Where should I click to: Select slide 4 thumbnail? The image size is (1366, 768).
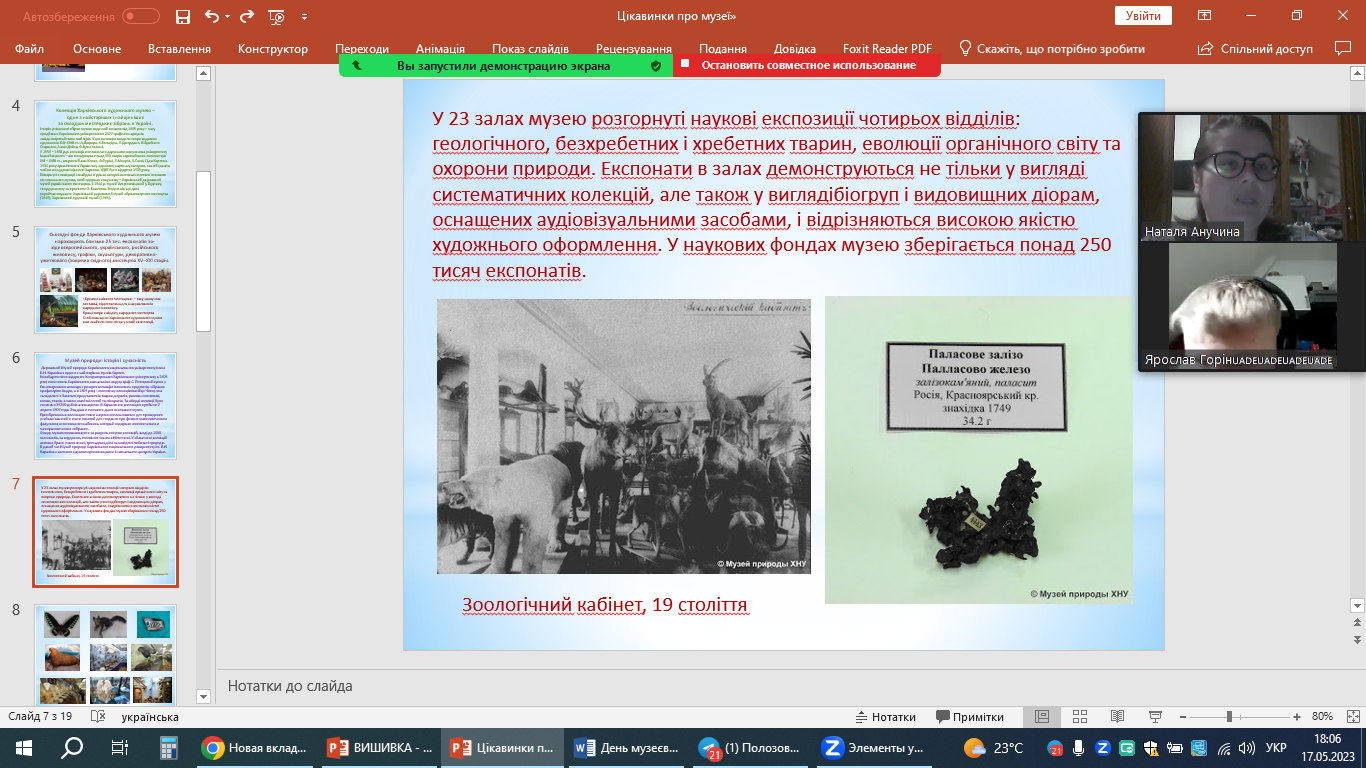coord(106,154)
